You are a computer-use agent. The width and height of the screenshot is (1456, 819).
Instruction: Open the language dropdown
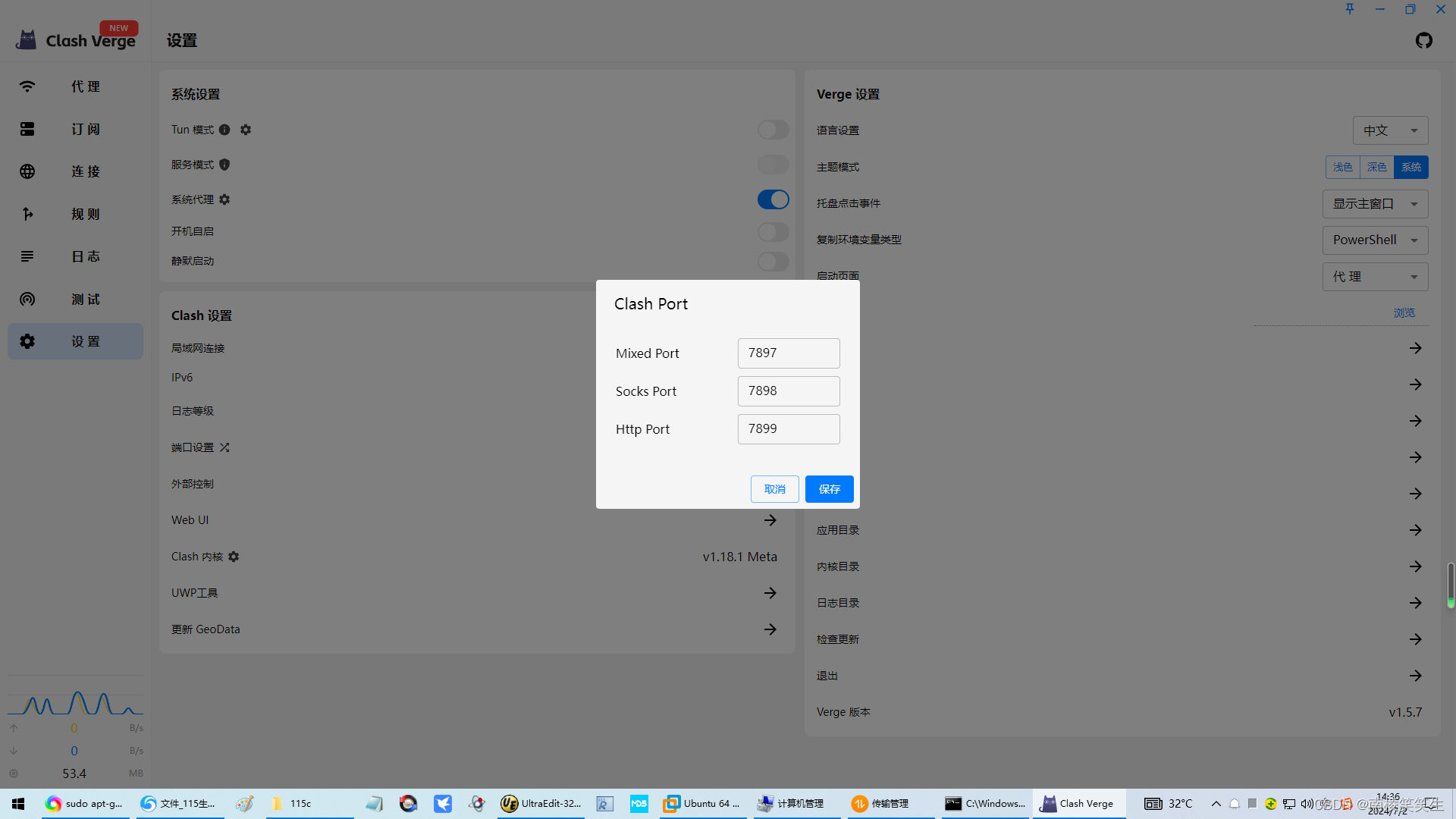[1390, 130]
